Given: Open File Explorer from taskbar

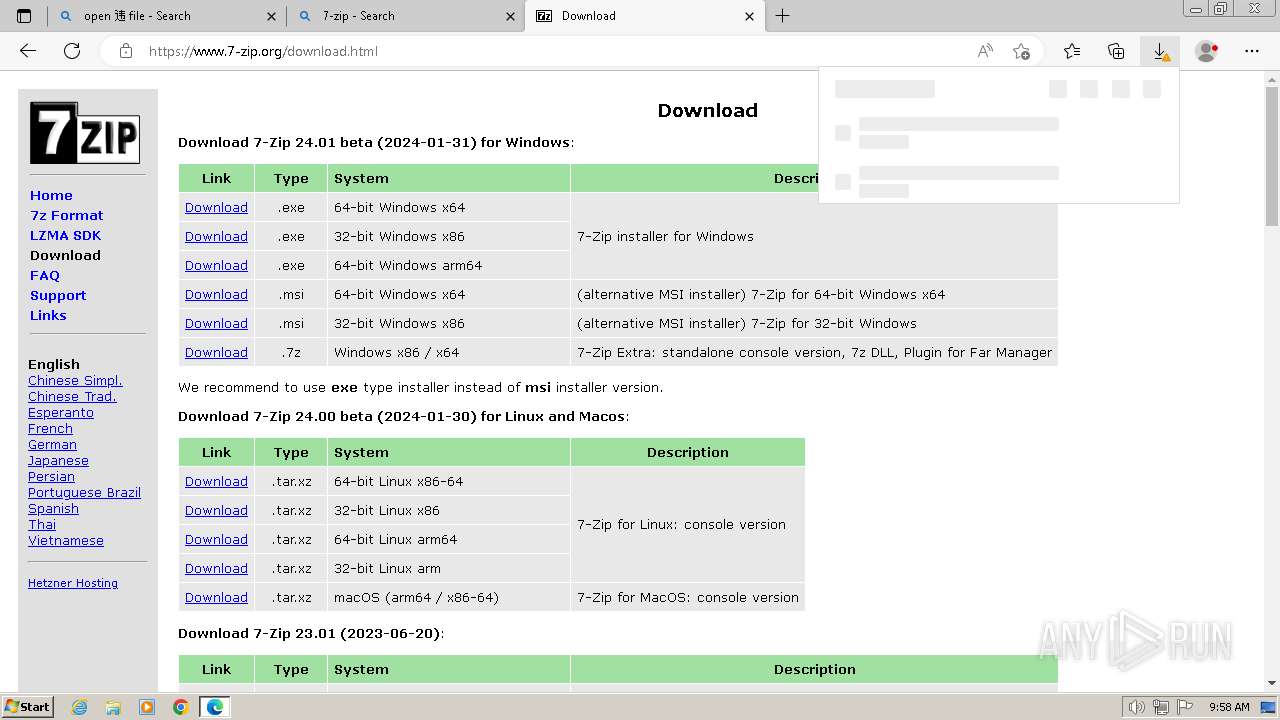Looking at the screenshot, I should coord(113,707).
